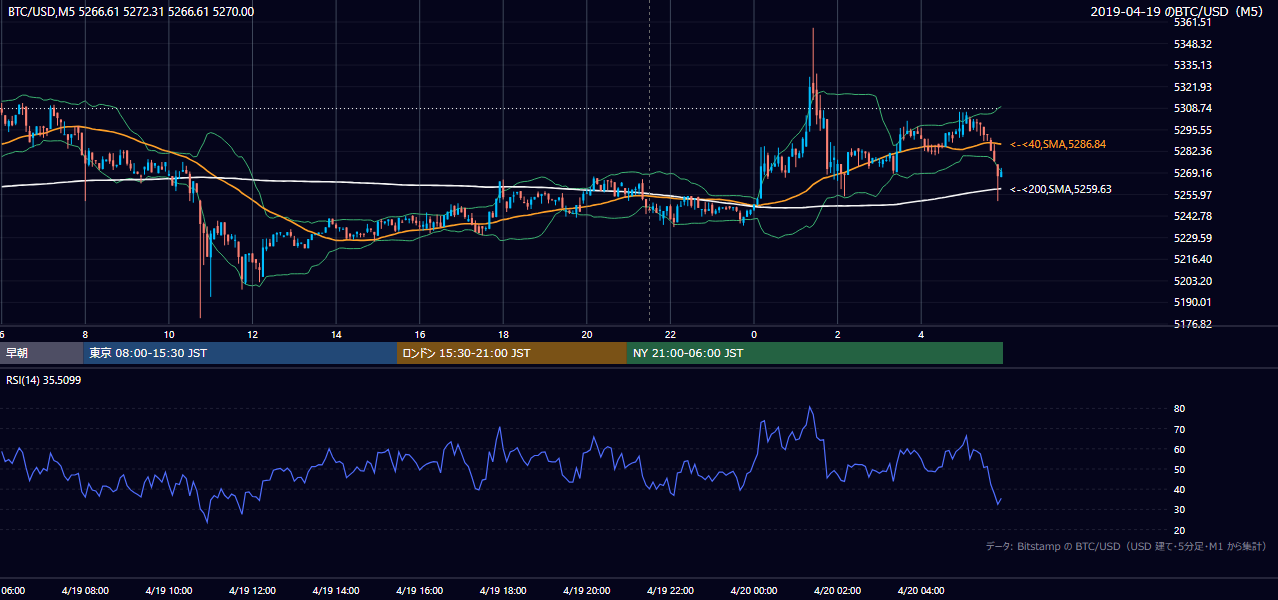
Task: Click the RSI axis value 80
Action: (x=1180, y=409)
